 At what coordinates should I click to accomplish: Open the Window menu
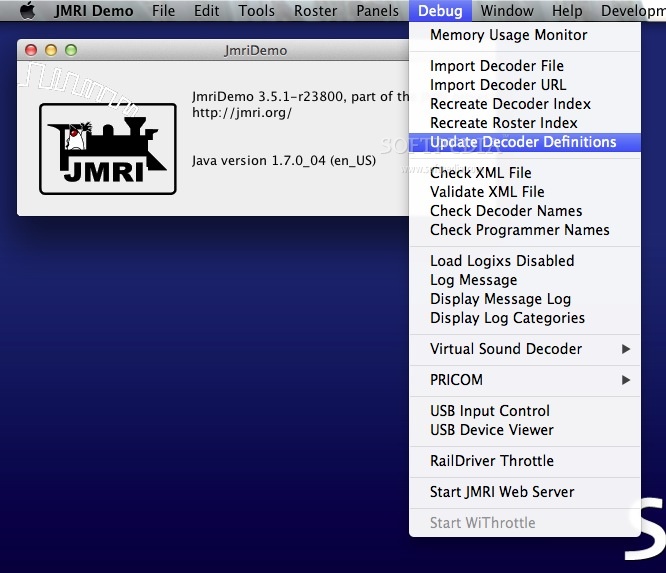(507, 11)
